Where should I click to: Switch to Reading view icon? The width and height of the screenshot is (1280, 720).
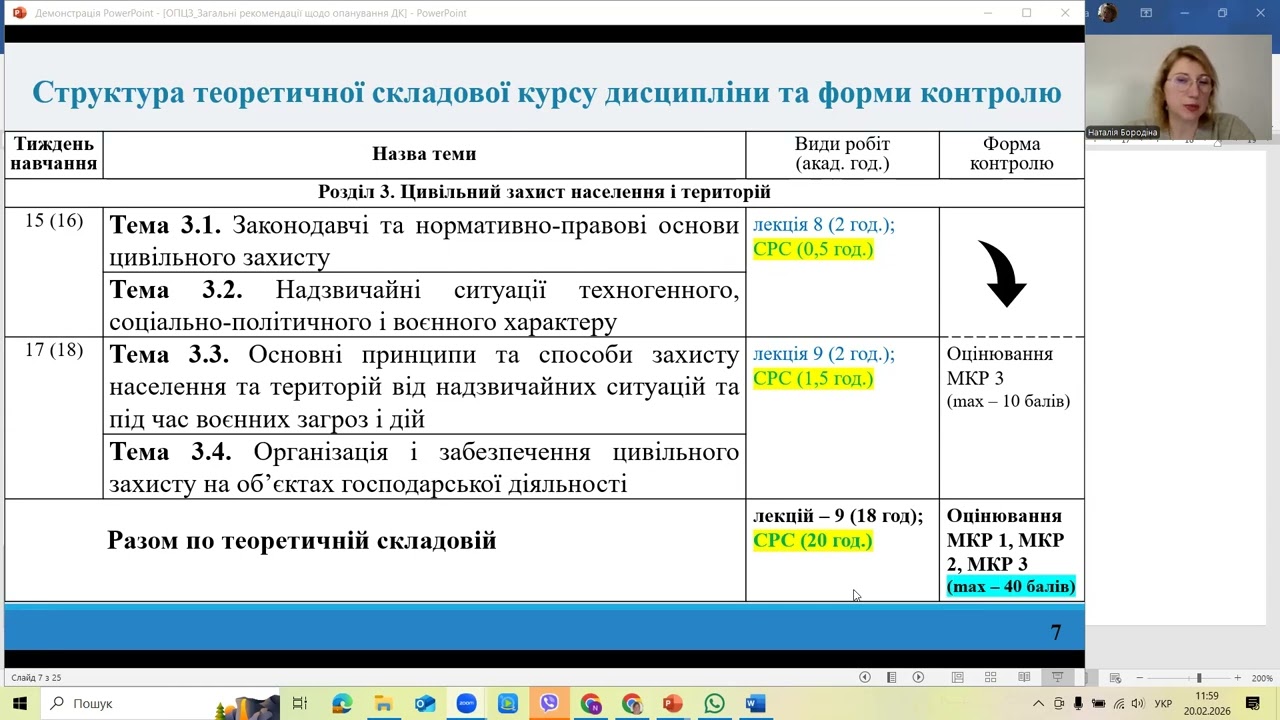point(1024,677)
